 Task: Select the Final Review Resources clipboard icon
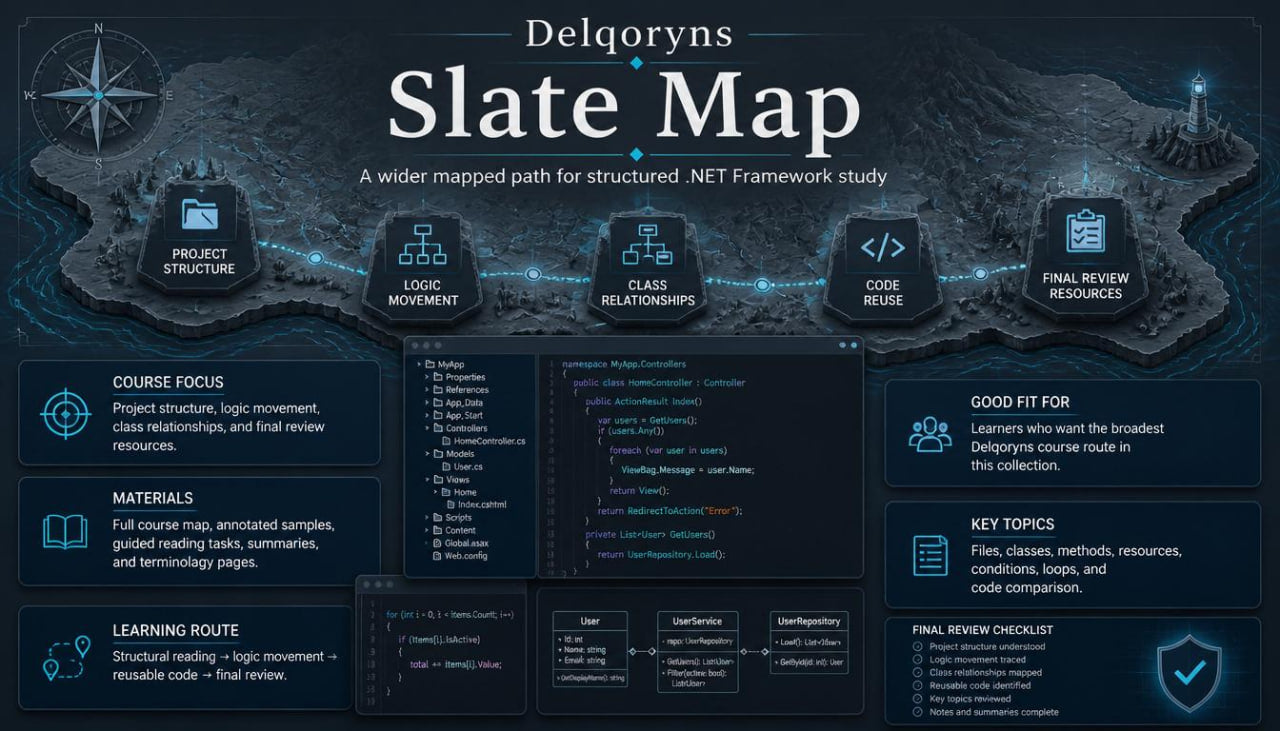click(x=1085, y=231)
